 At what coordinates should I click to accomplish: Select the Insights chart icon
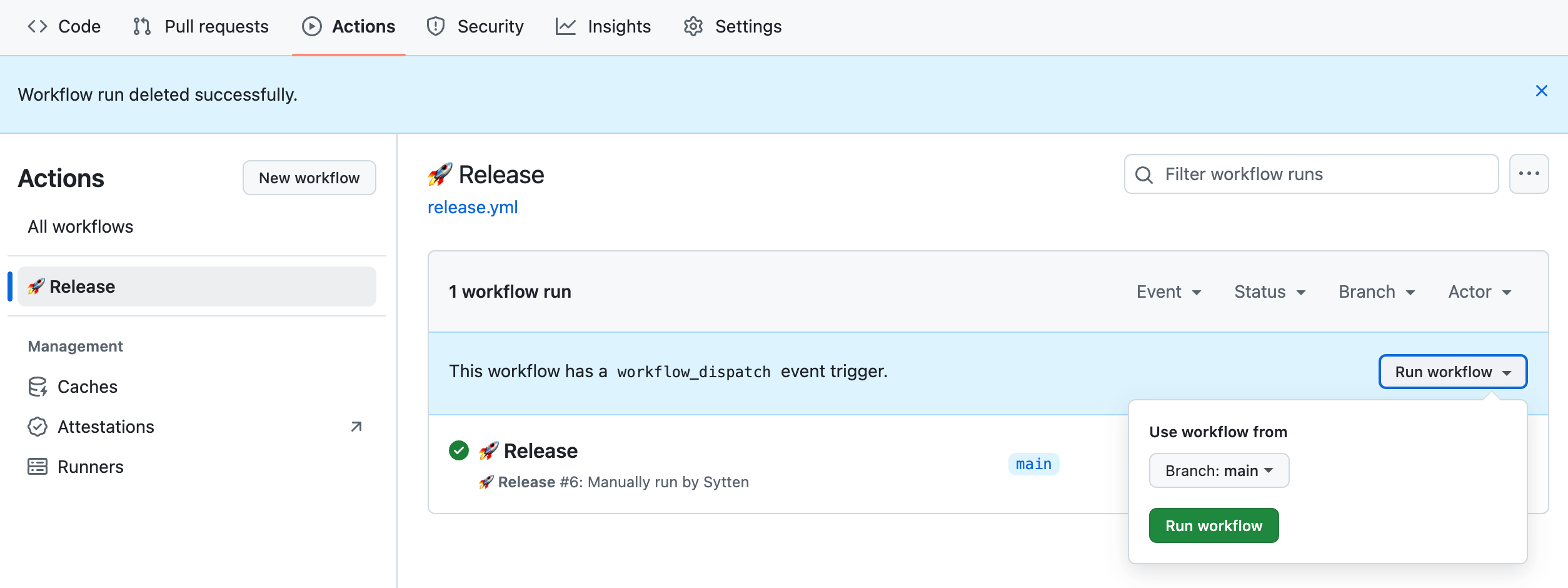[566, 26]
